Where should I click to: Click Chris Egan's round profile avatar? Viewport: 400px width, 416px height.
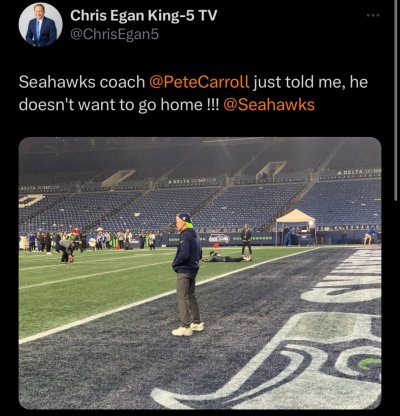[x=40, y=25]
